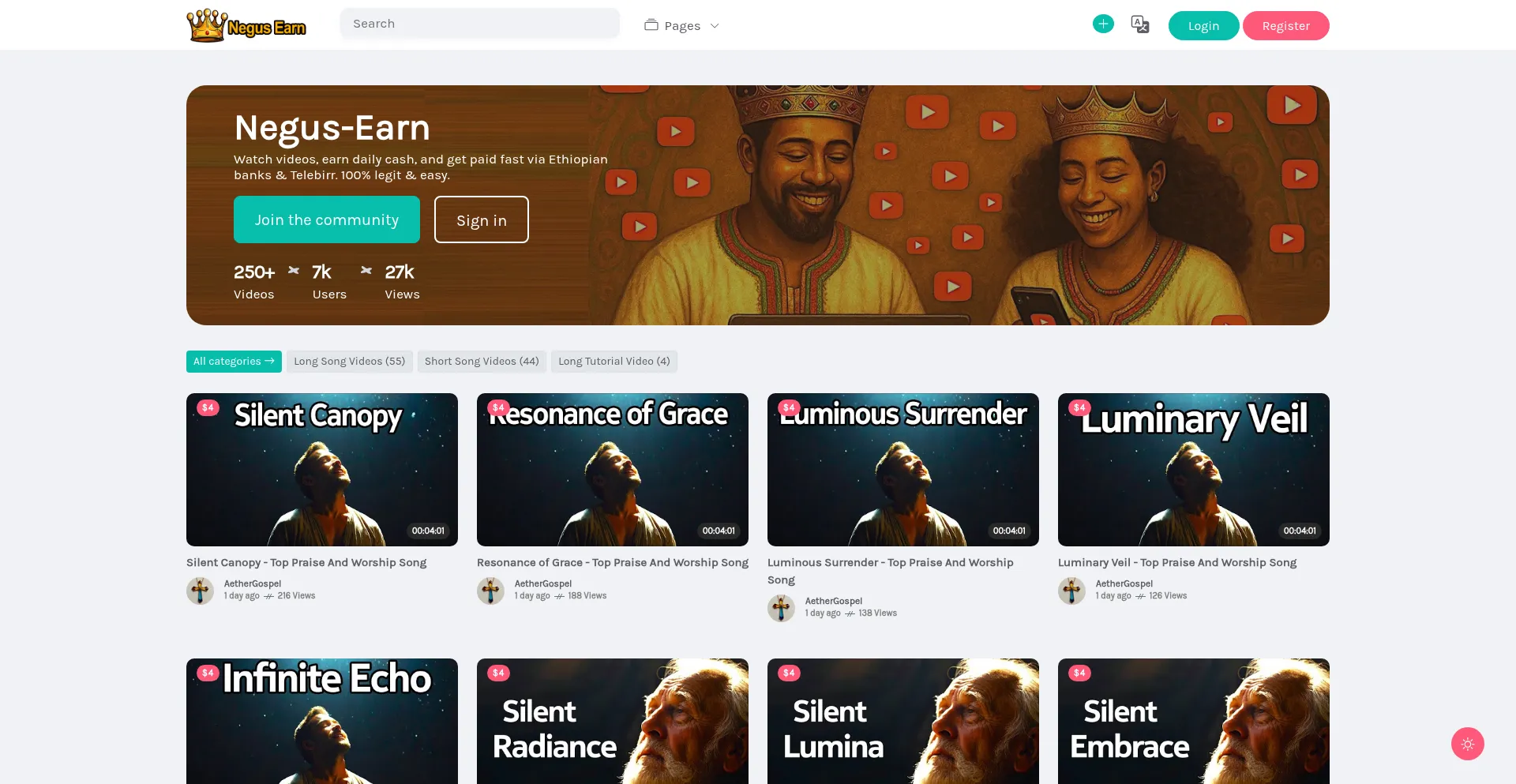Click $4 badge on Silent Embrace
Screen dimensions: 1516x784
tap(1079, 673)
